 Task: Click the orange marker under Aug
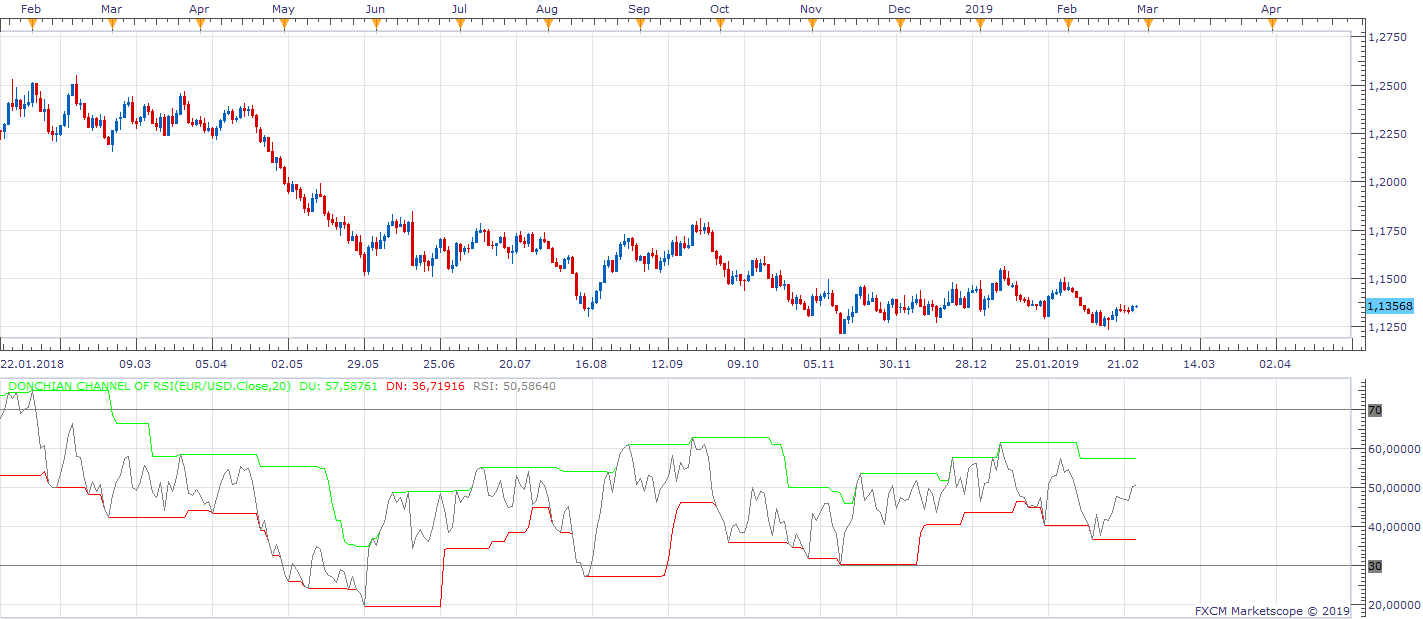(x=548, y=25)
